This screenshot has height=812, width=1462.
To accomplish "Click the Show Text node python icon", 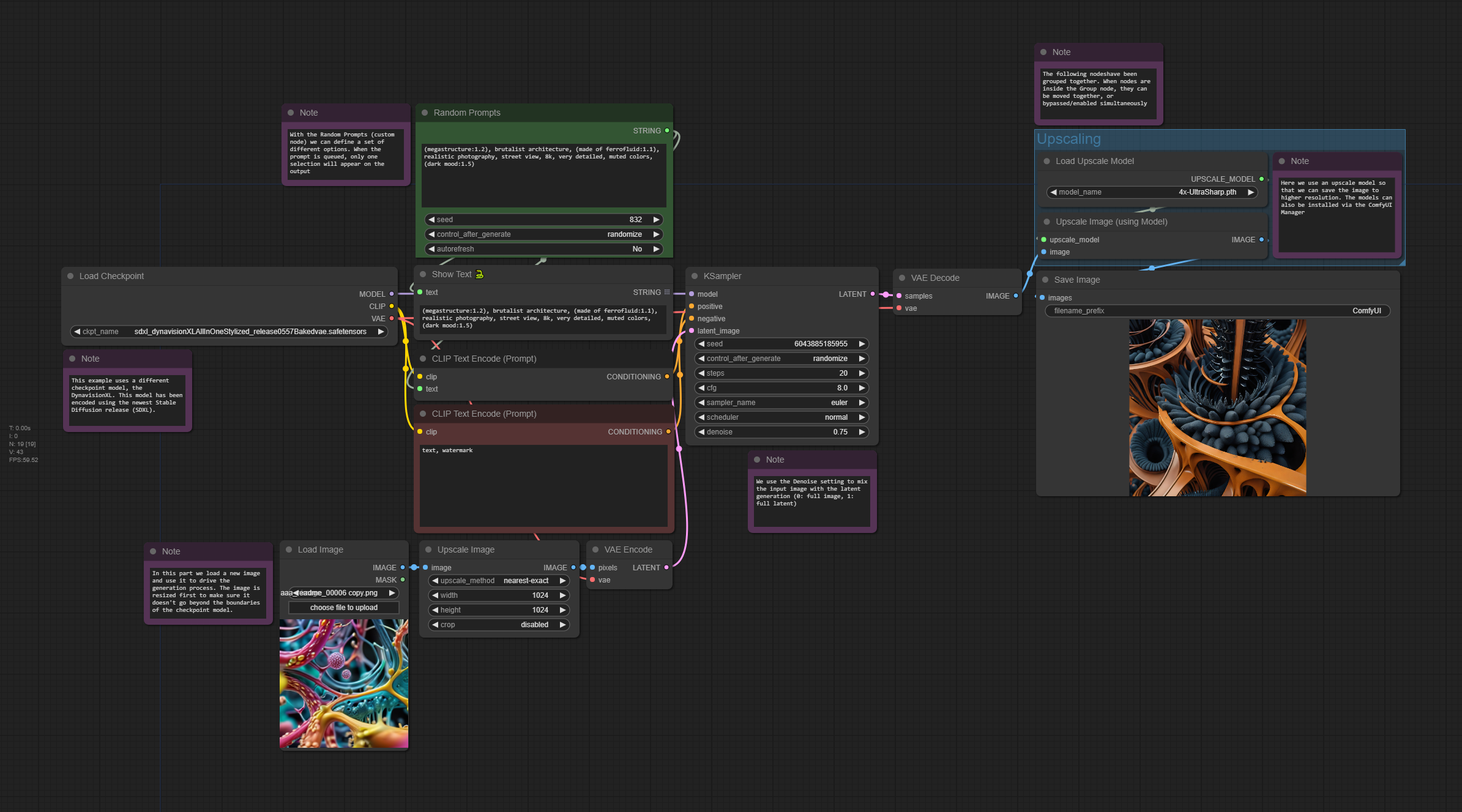I will pos(480,274).
